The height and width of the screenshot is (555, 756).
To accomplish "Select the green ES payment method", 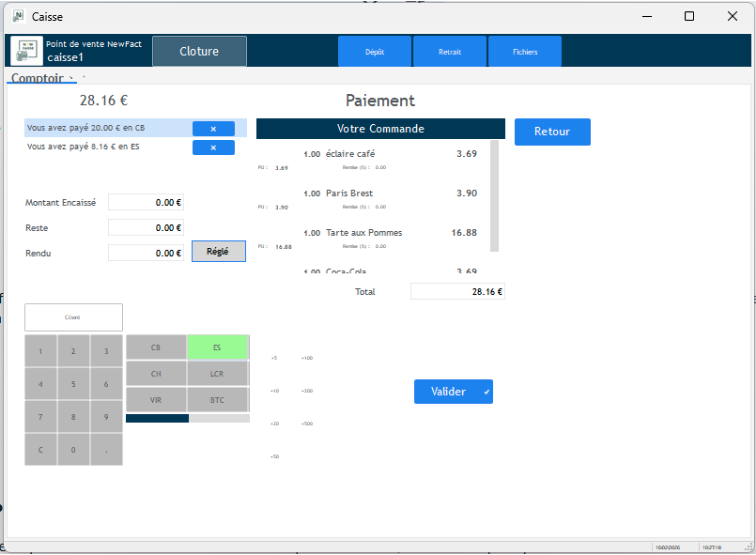I will (217, 347).
